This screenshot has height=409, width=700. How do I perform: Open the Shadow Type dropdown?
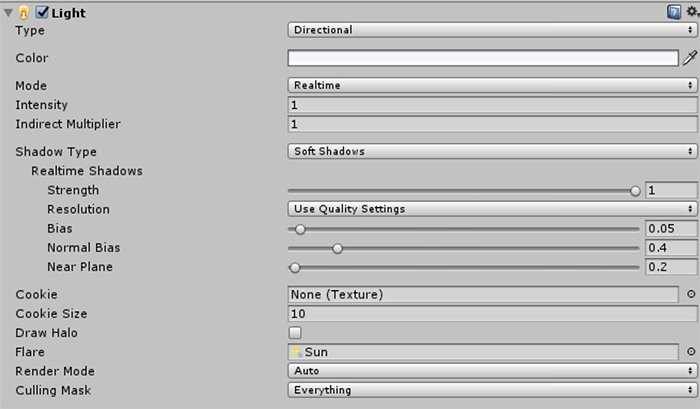[492, 152]
